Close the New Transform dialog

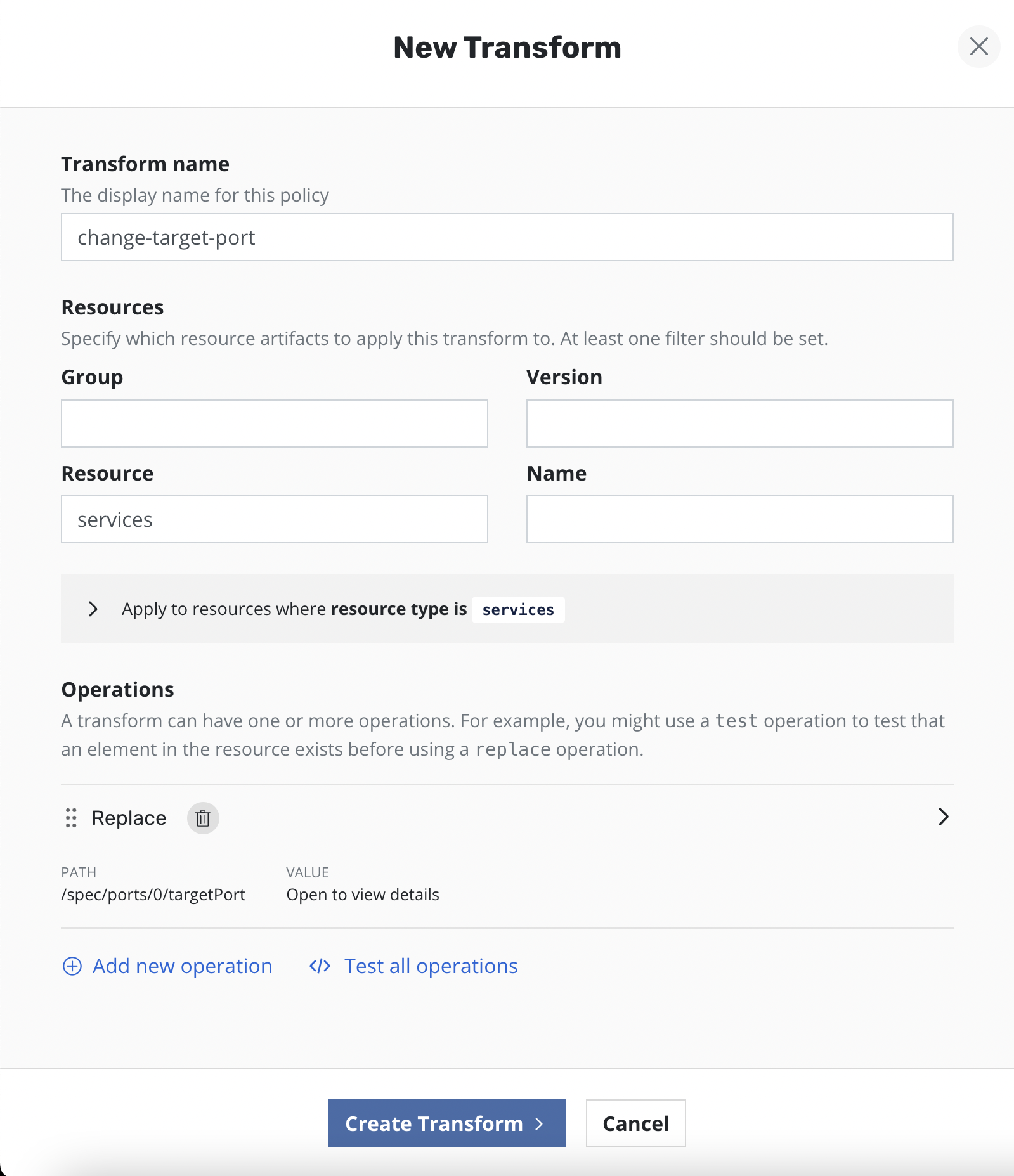click(x=978, y=47)
